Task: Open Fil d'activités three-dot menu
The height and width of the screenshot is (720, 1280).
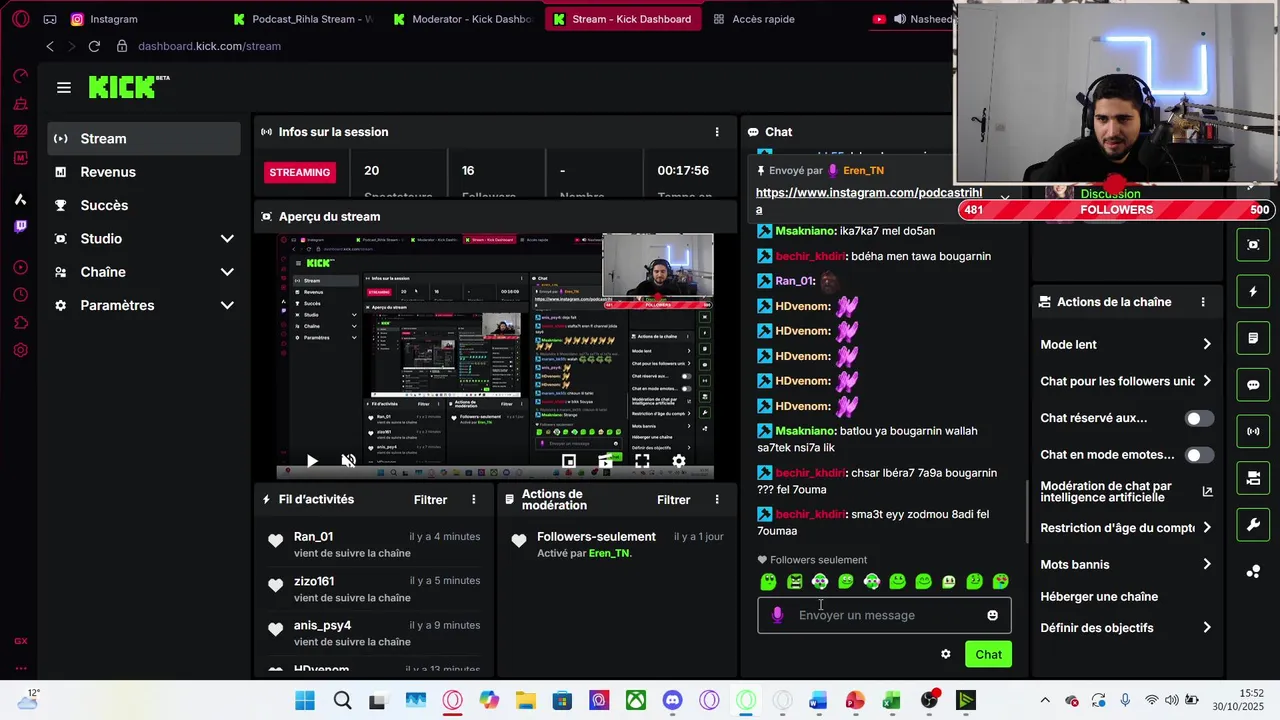Action: 474,499
